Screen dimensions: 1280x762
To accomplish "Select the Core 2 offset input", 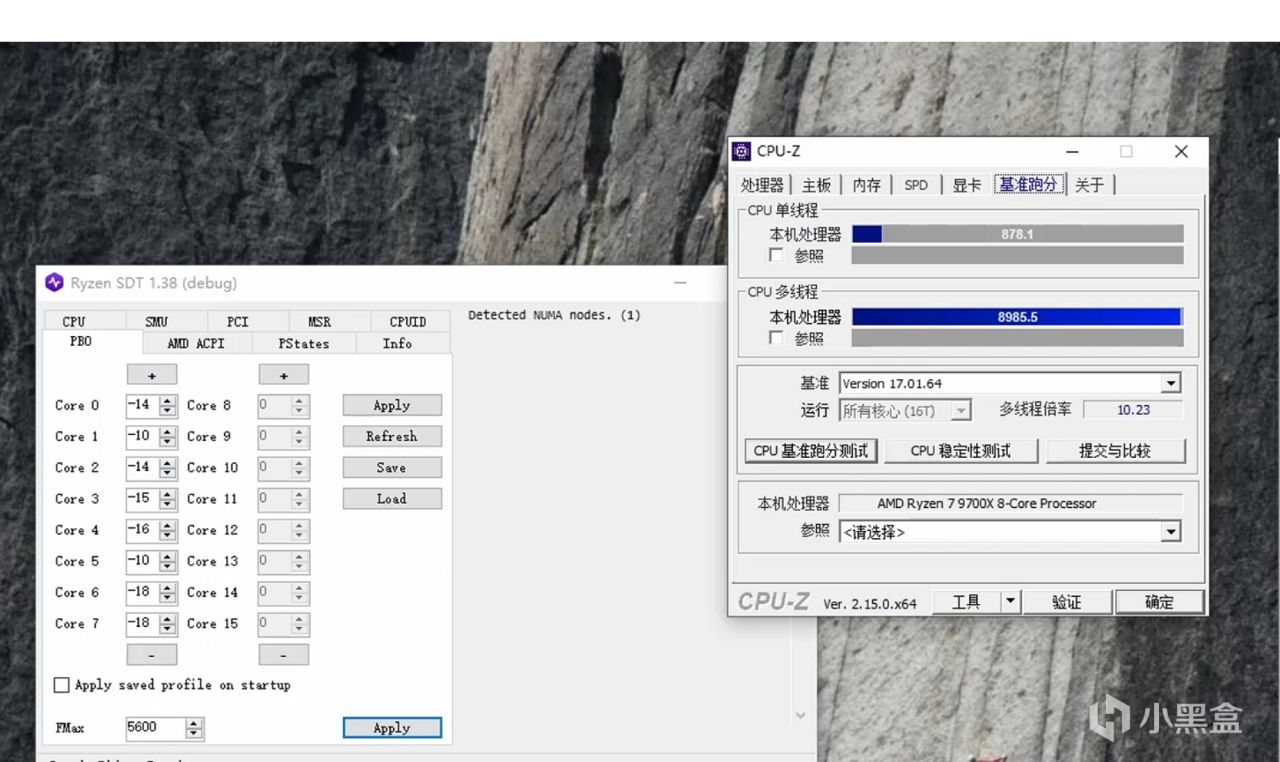I will click(x=142, y=468).
